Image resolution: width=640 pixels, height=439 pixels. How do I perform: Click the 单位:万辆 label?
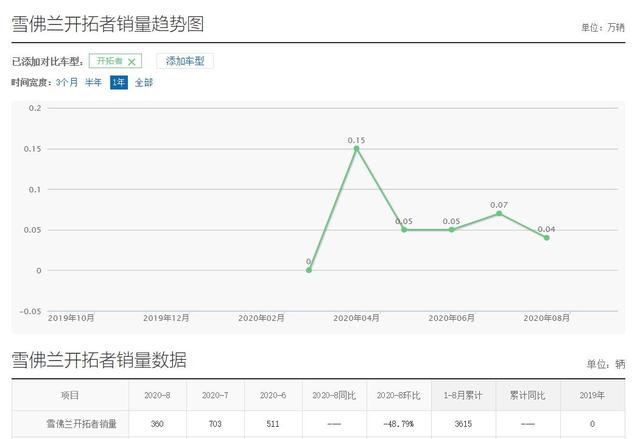tap(603, 27)
